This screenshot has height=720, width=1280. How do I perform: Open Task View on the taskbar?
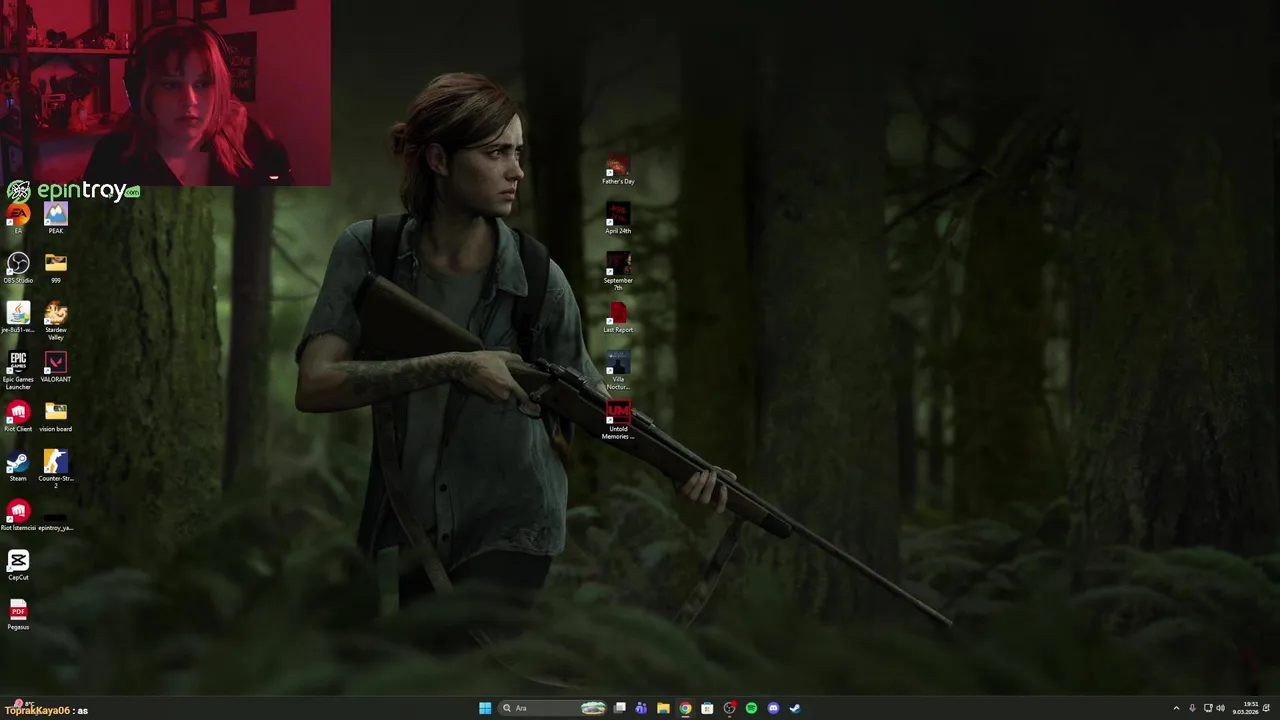620,708
